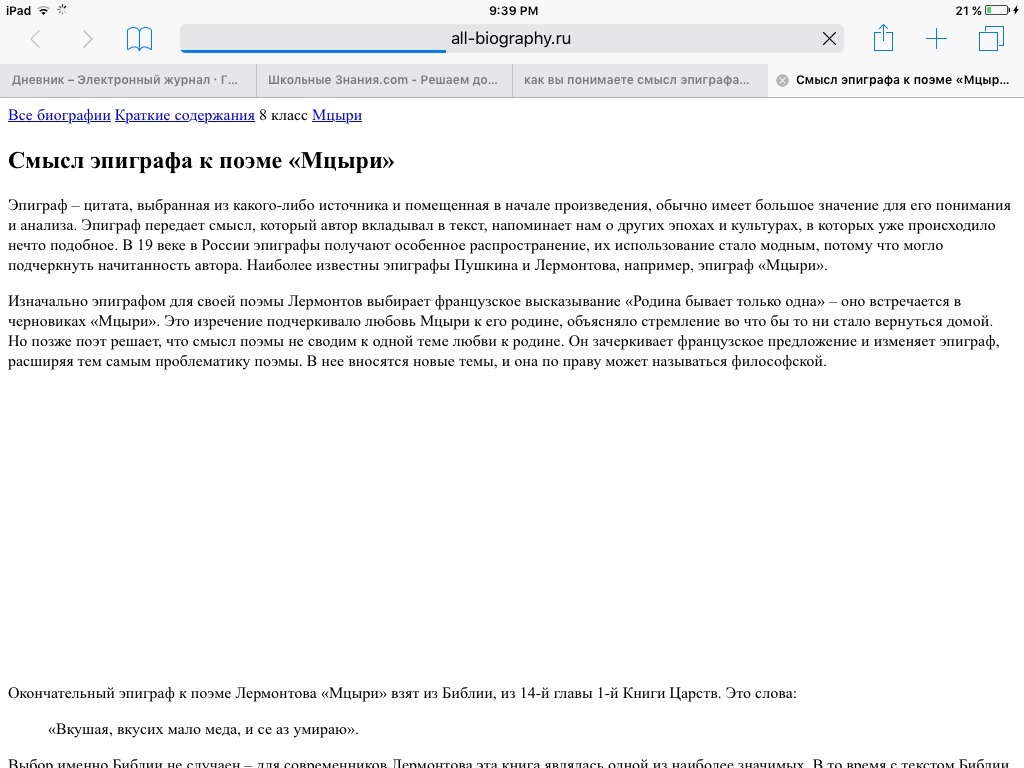Stop page loading with the X icon
1024x768 pixels.
829,39
